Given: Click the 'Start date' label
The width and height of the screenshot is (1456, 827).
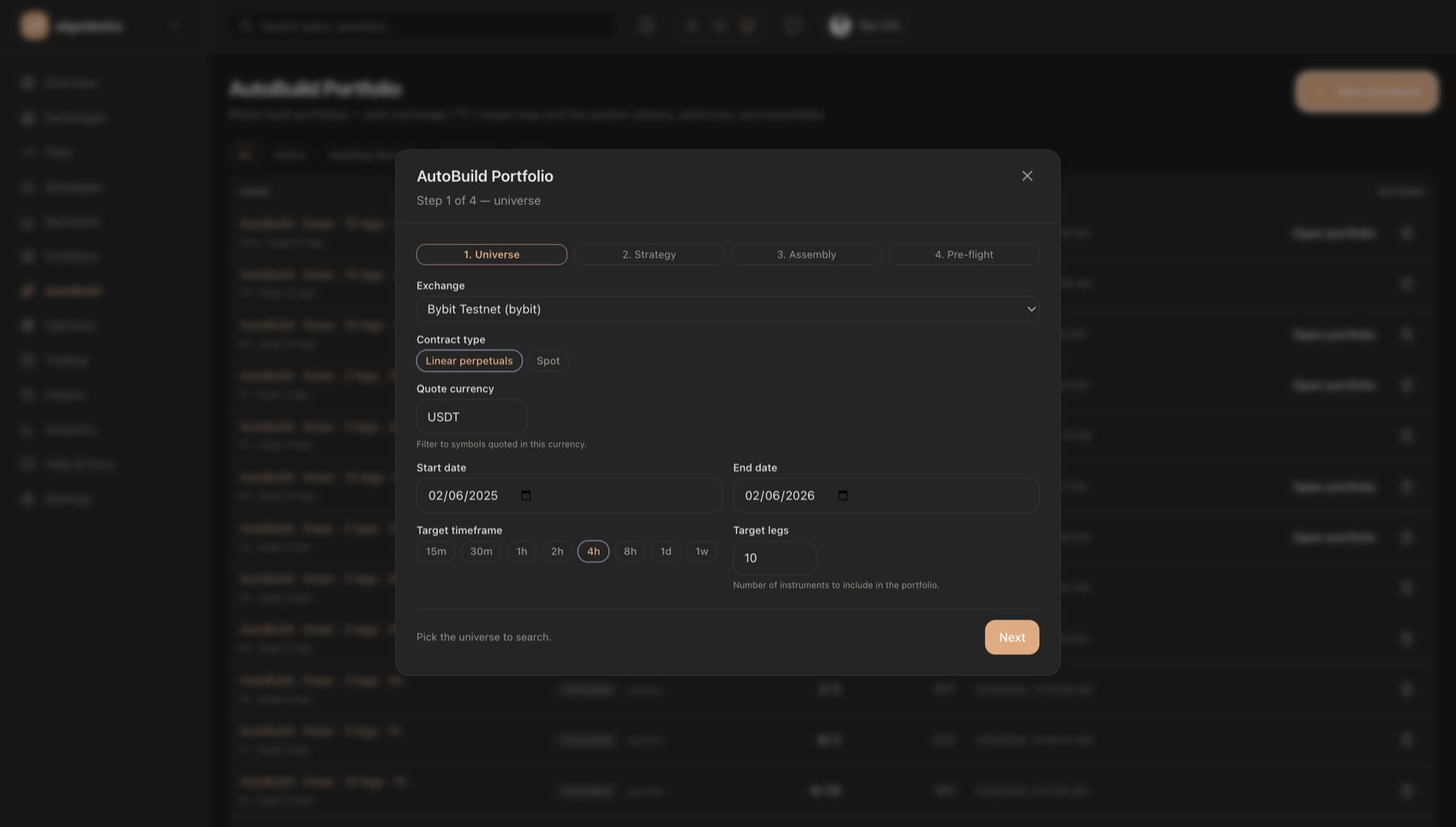Looking at the screenshot, I should [442, 468].
